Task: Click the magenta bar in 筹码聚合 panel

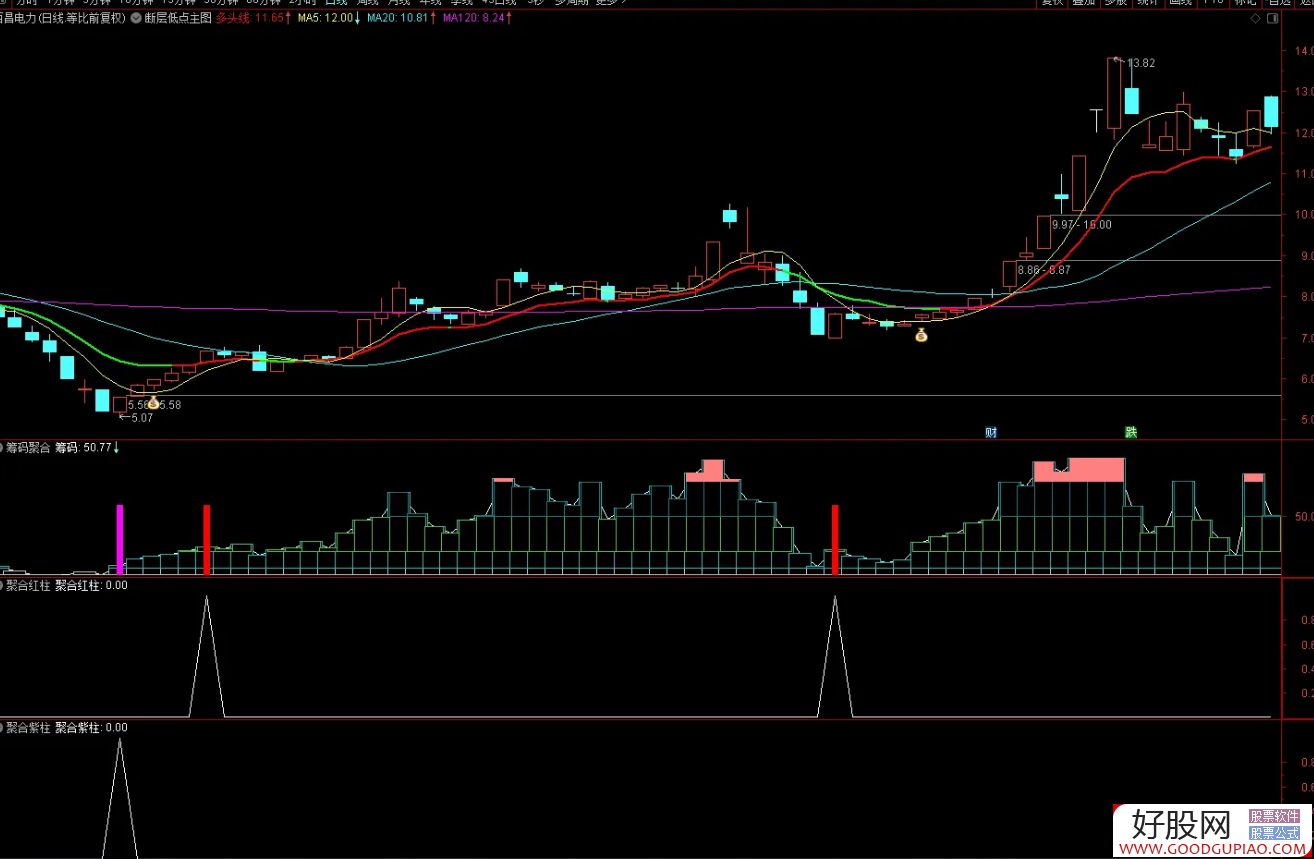Action: point(120,539)
